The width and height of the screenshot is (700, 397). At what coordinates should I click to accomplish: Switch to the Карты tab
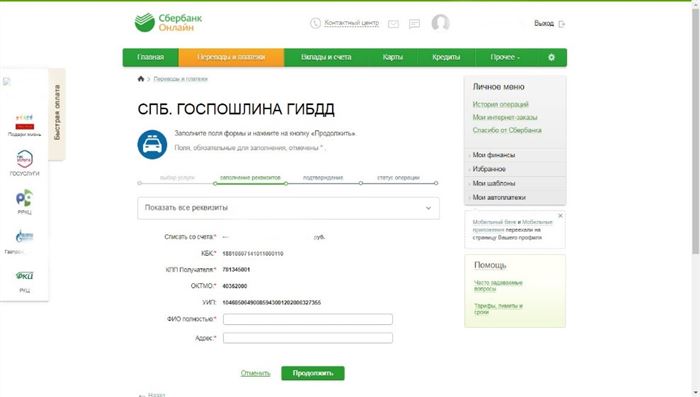(393, 57)
